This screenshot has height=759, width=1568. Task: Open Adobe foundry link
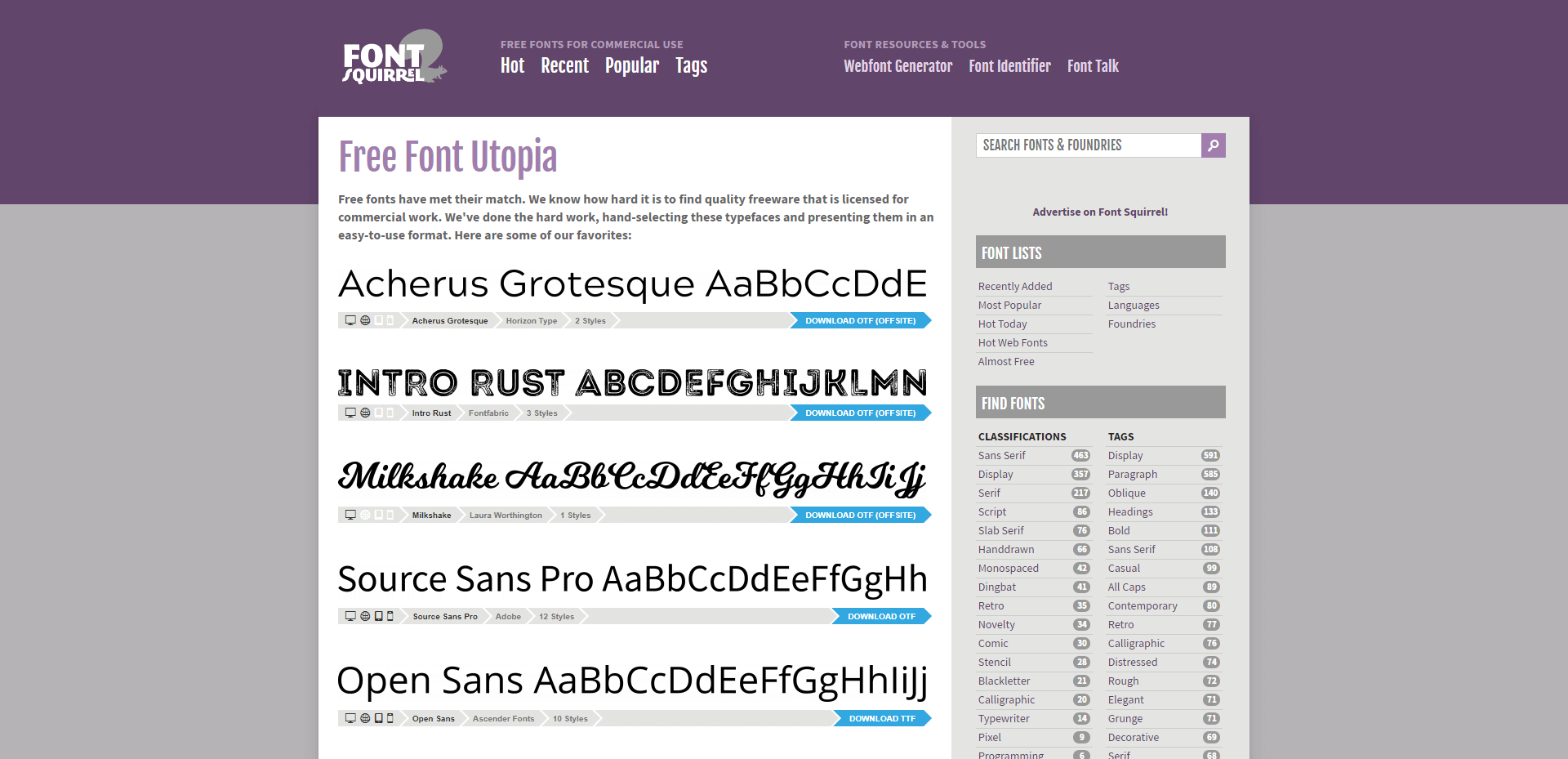pyautogui.click(x=508, y=616)
